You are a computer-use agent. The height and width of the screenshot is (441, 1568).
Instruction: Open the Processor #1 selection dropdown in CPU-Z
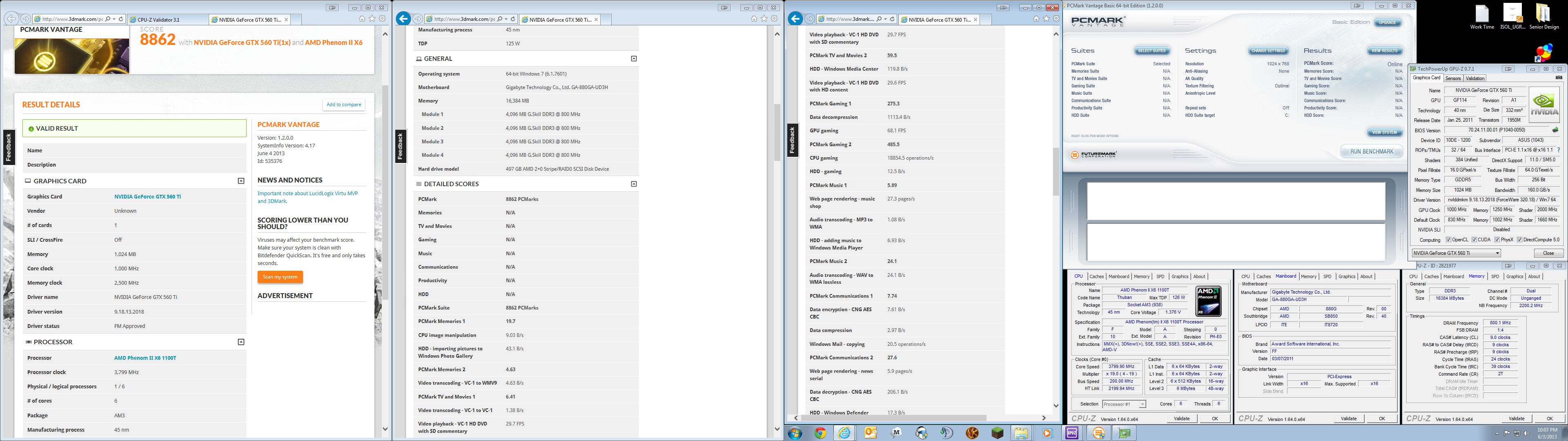(1124, 404)
